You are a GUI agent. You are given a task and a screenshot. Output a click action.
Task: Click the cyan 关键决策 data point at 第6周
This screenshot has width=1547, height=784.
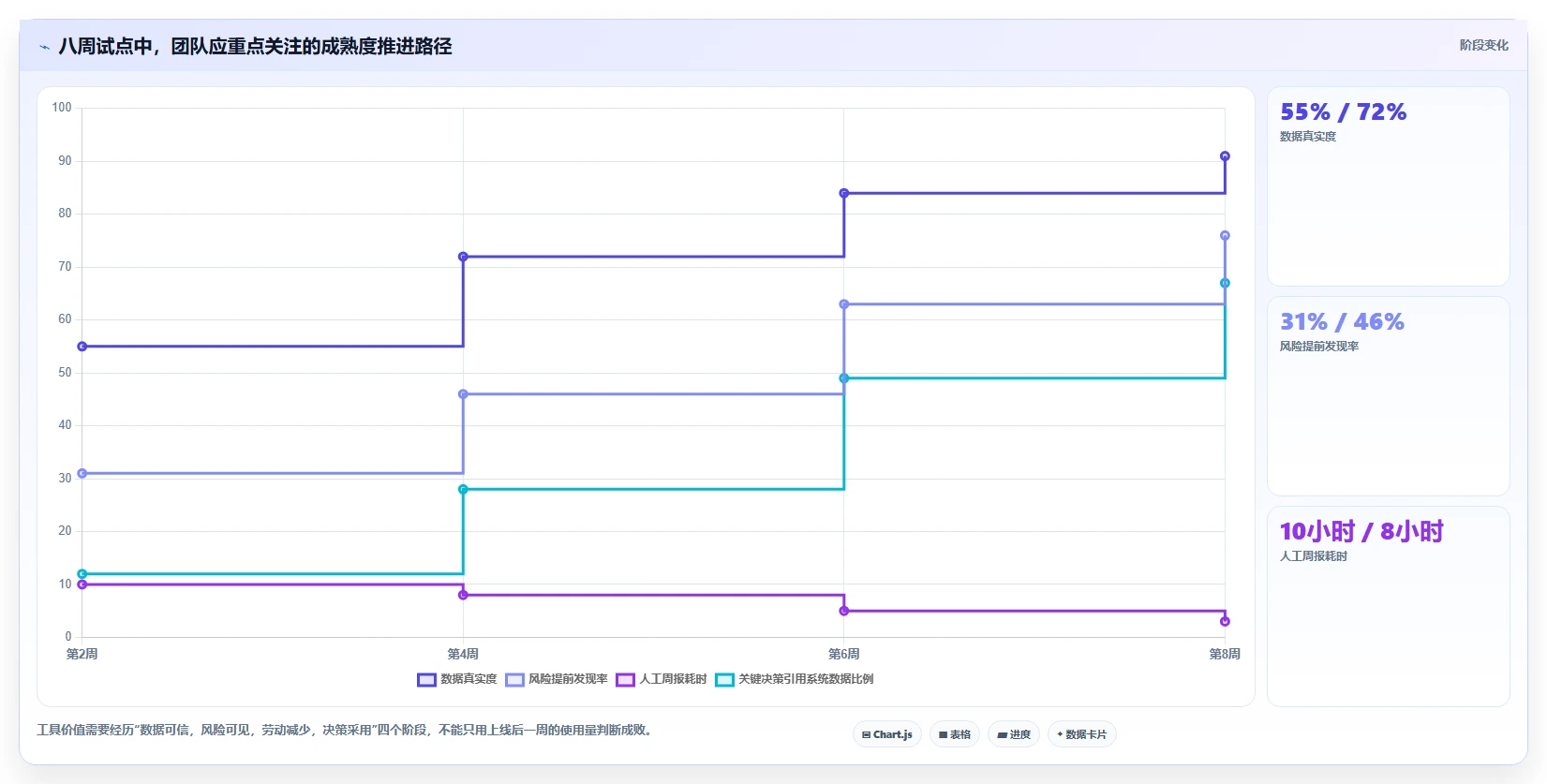[844, 378]
